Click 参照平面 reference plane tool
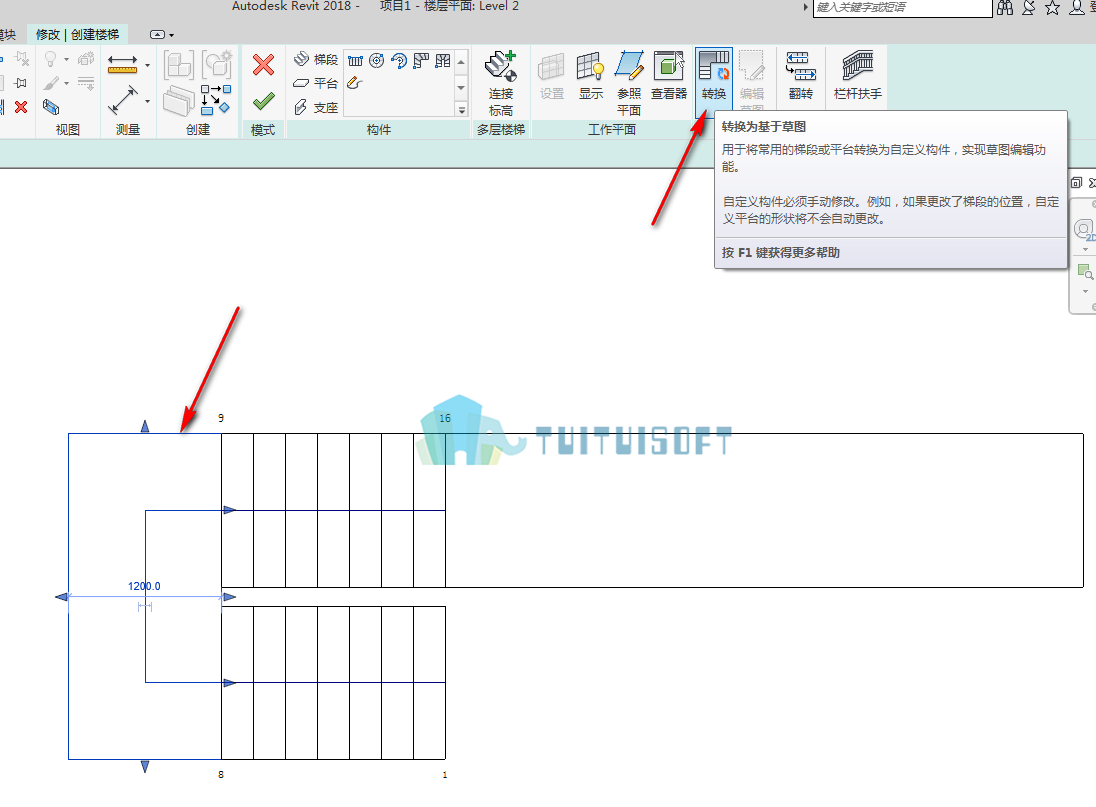This screenshot has height=807, width=1096. coord(629,83)
